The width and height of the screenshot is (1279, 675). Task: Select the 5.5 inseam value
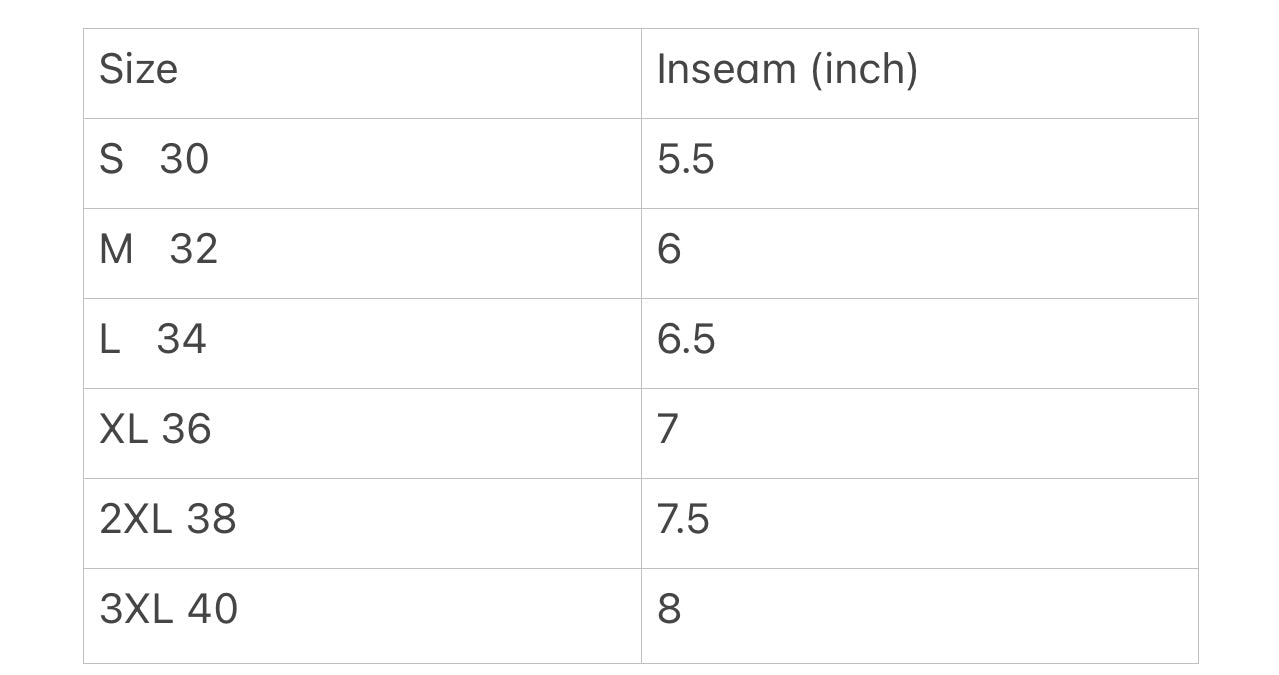tap(685, 160)
